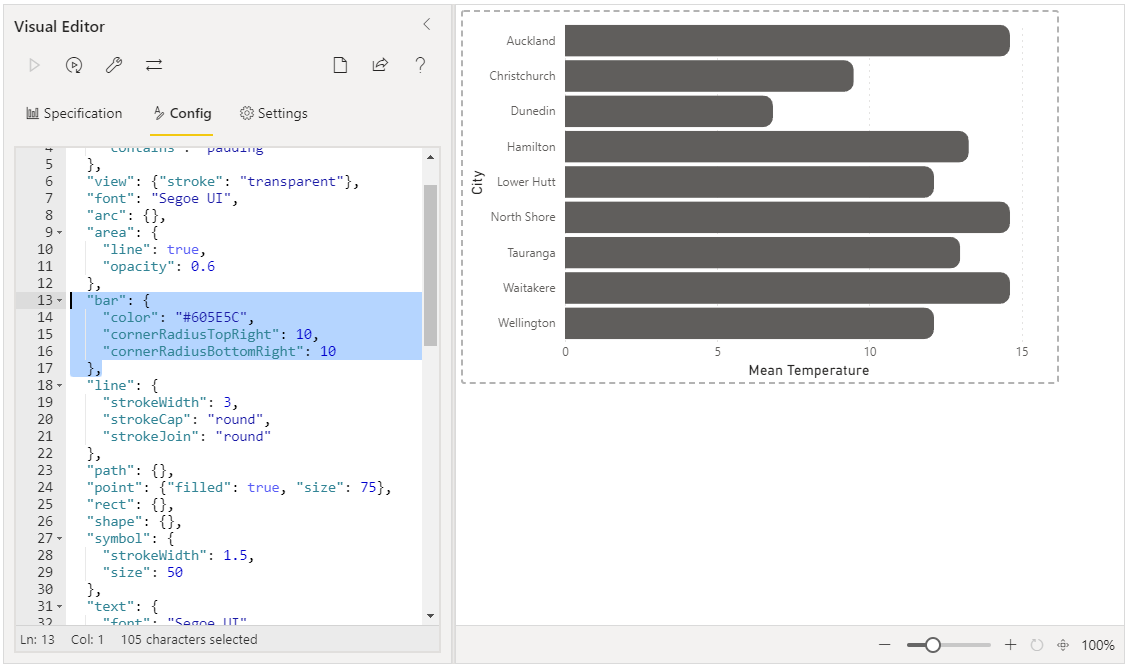1128x666 pixels.
Task: Click the editor scrollbar up arrow
Action: point(430,157)
